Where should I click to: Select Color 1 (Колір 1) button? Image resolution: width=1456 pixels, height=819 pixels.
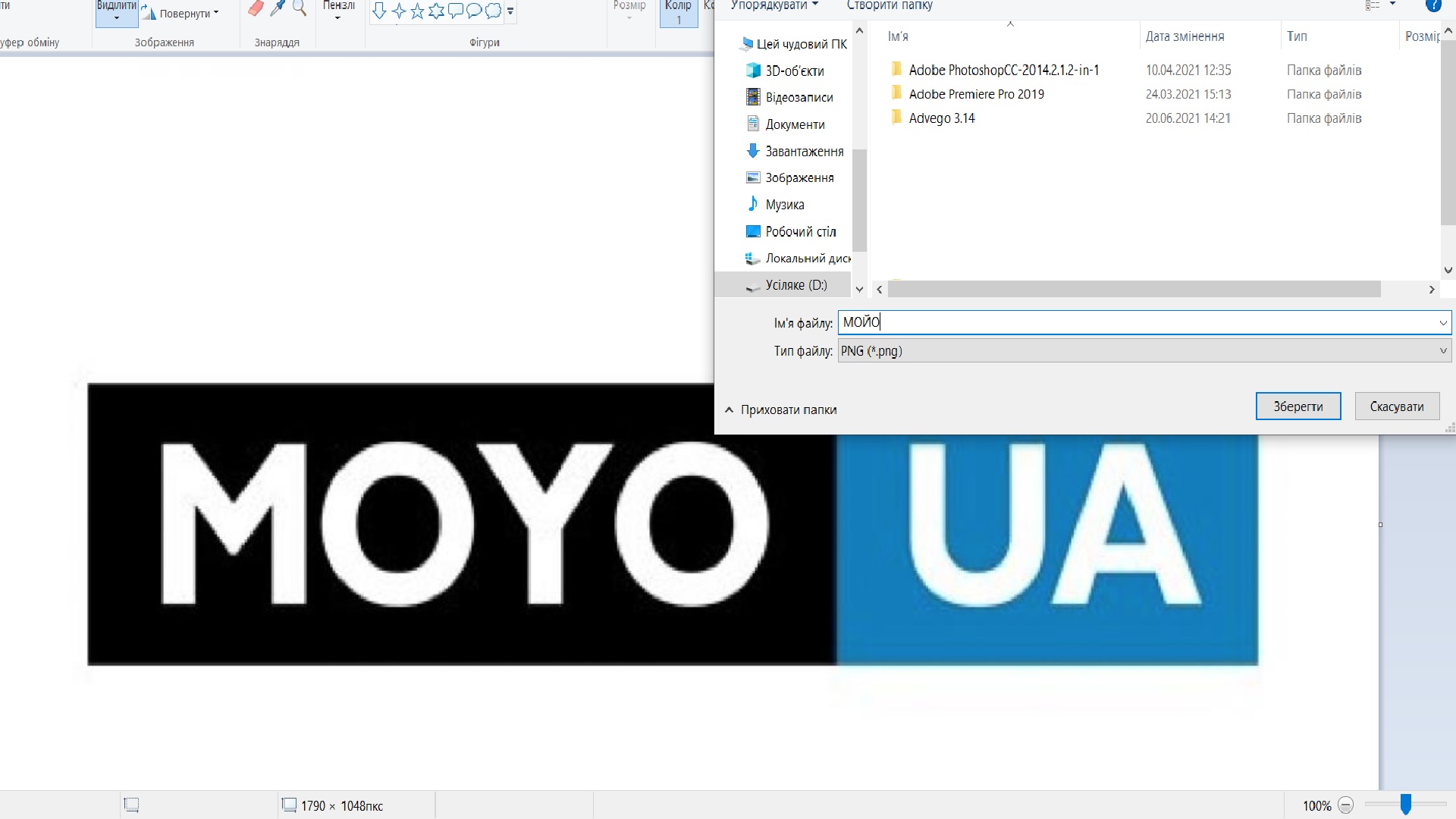pos(679,12)
